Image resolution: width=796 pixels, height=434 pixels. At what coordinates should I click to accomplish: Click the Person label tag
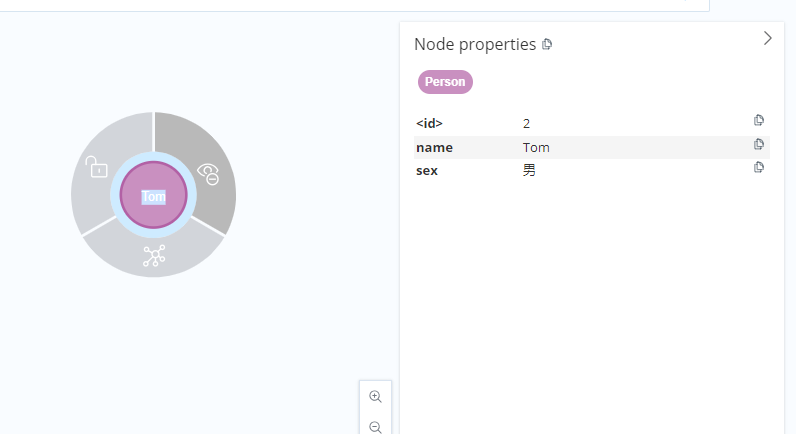(445, 82)
